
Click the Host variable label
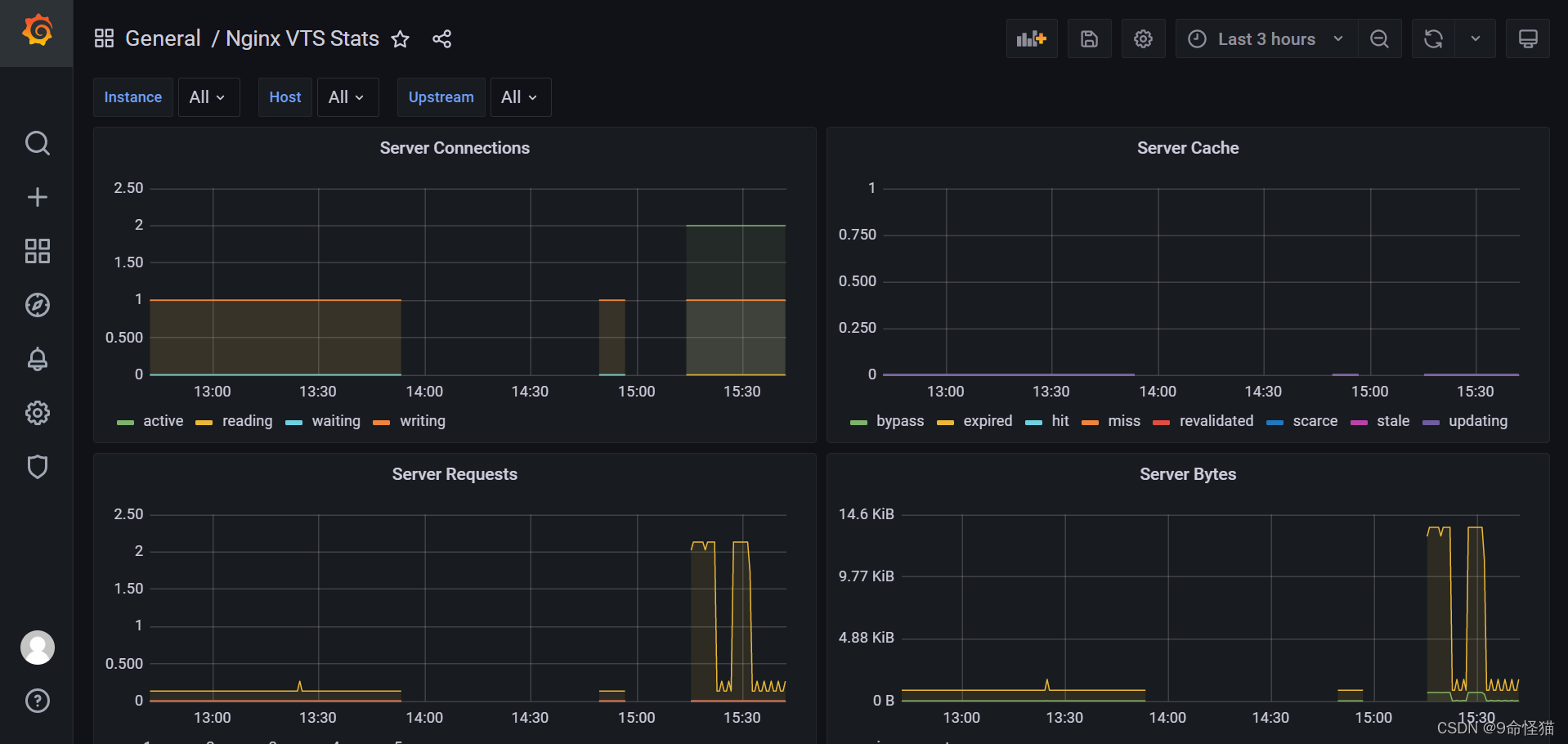click(x=285, y=97)
